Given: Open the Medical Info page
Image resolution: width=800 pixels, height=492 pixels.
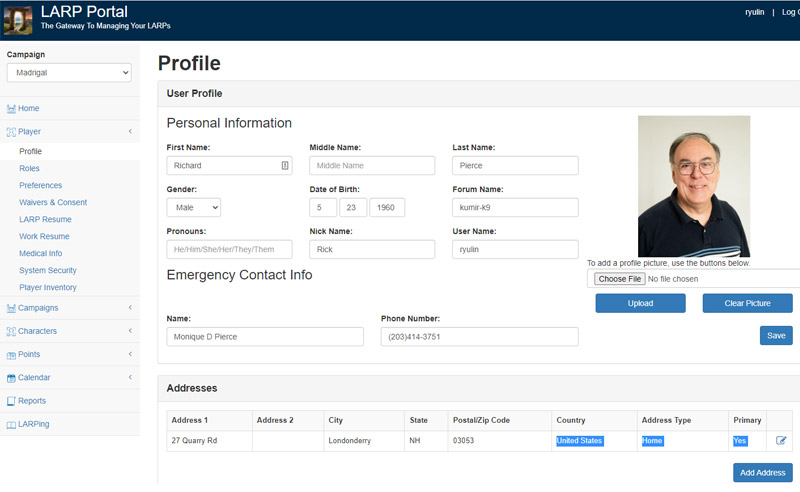Looking at the screenshot, I should pyautogui.click(x=40, y=253).
